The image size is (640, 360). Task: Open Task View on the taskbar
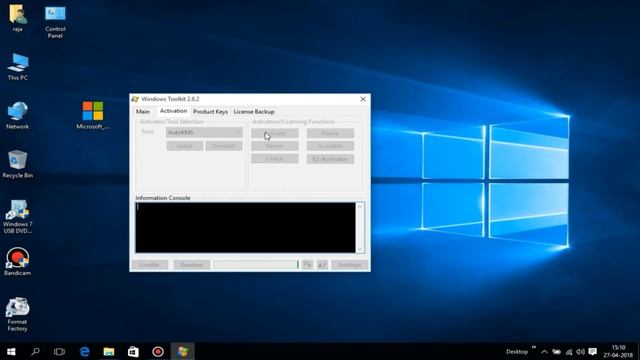(x=60, y=351)
